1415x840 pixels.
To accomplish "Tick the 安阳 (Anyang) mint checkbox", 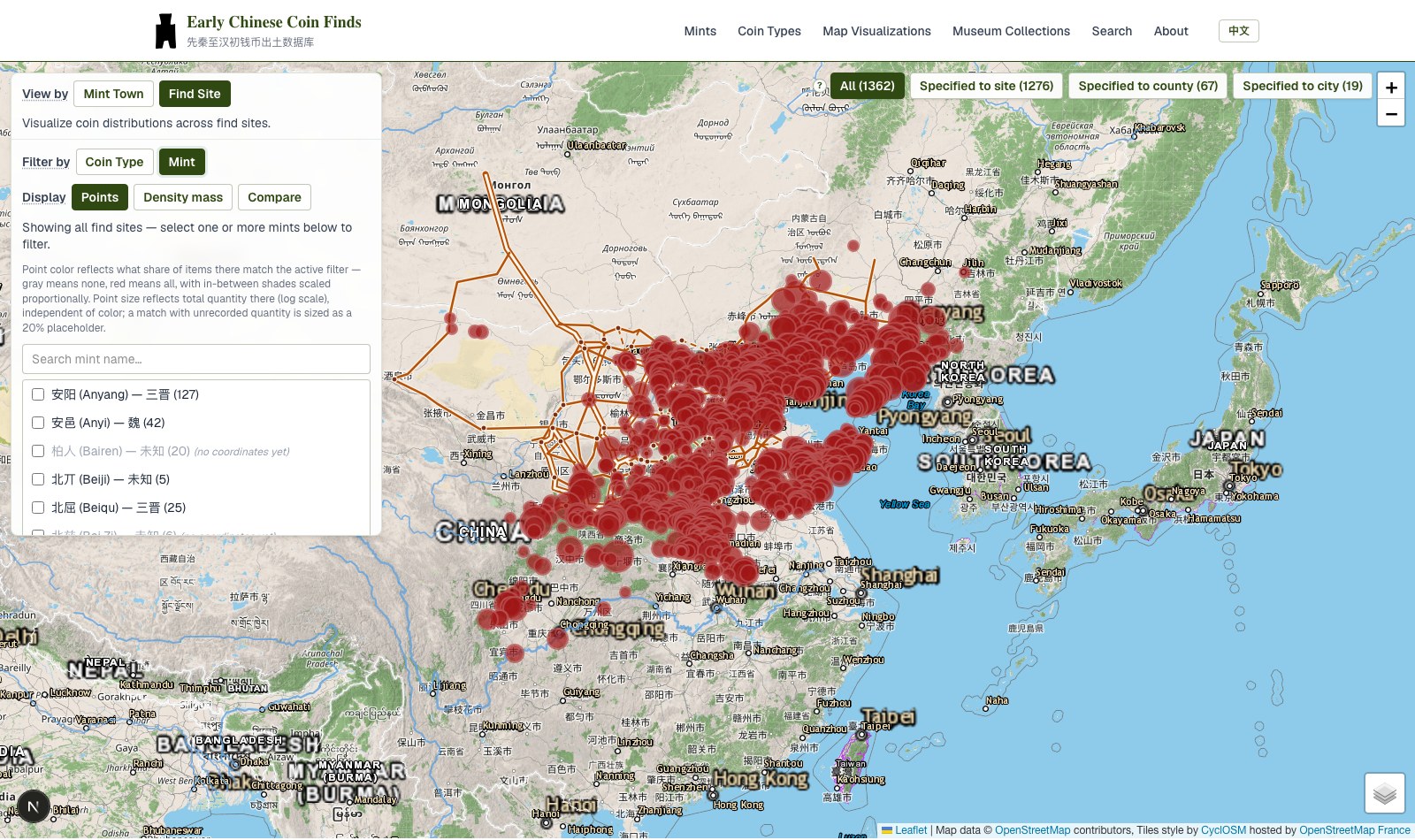I will coord(38,394).
